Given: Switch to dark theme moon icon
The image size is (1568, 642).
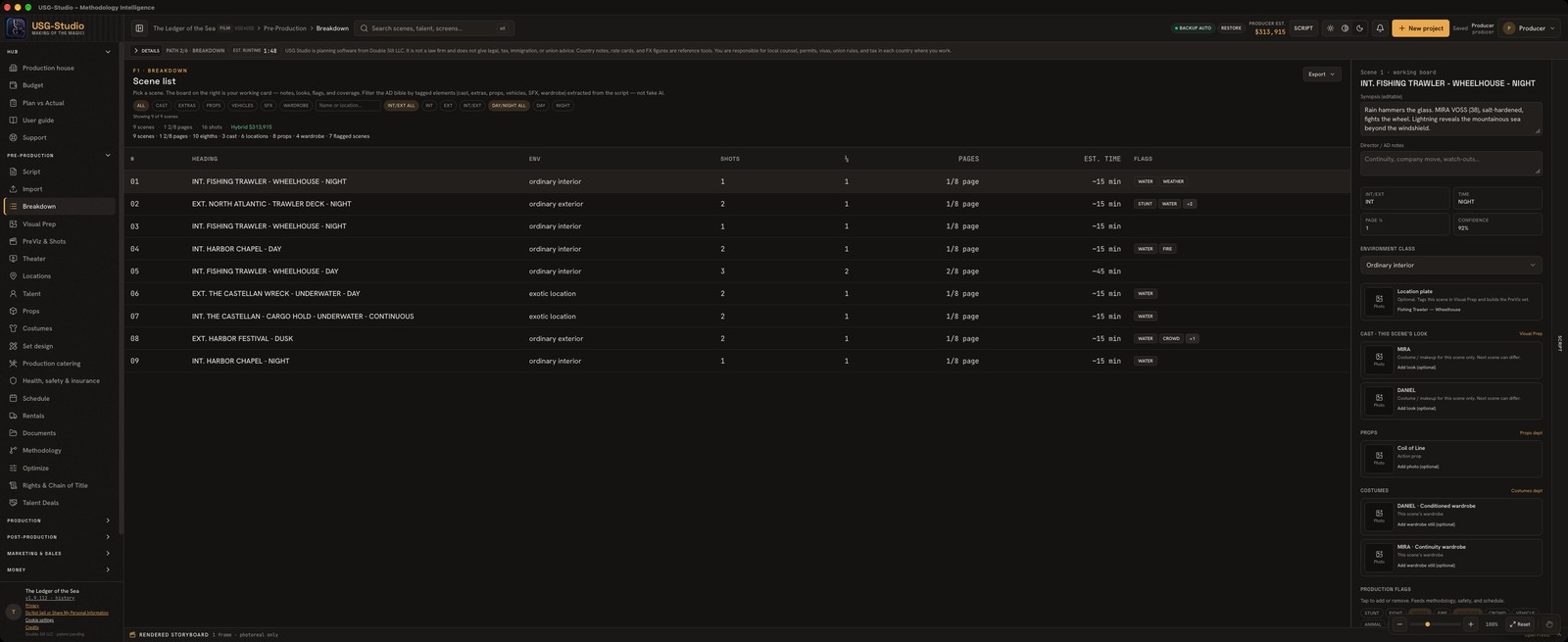Looking at the screenshot, I should point(1359,28).
